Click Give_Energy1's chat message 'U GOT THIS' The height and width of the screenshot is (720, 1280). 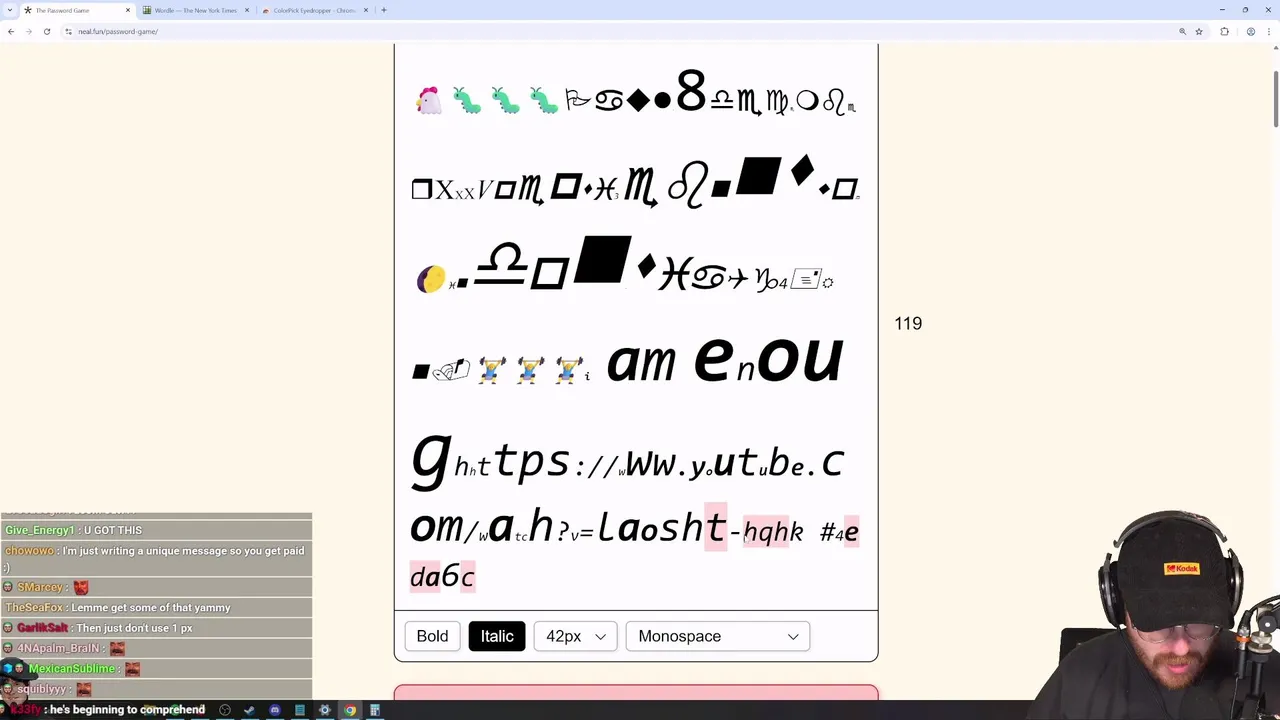point(113,530)
